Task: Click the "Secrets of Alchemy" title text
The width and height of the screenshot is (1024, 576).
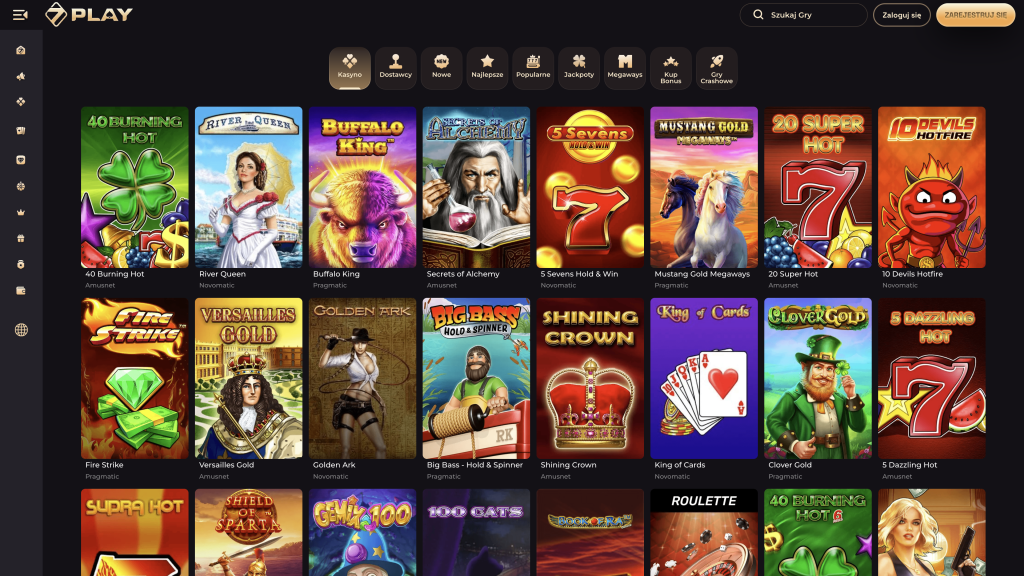Action: tap(463, 274)
